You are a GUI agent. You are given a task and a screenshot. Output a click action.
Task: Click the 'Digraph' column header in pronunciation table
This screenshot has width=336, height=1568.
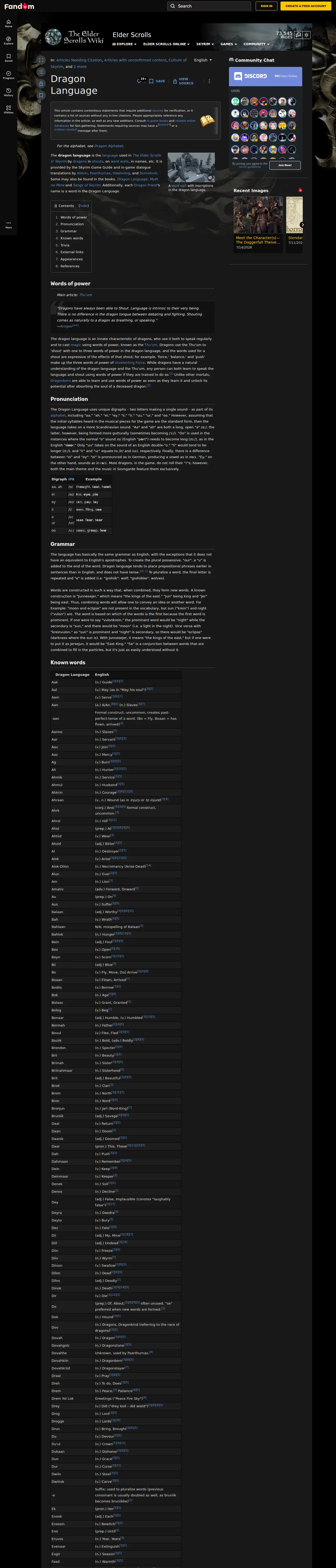[x=59, y=479]
